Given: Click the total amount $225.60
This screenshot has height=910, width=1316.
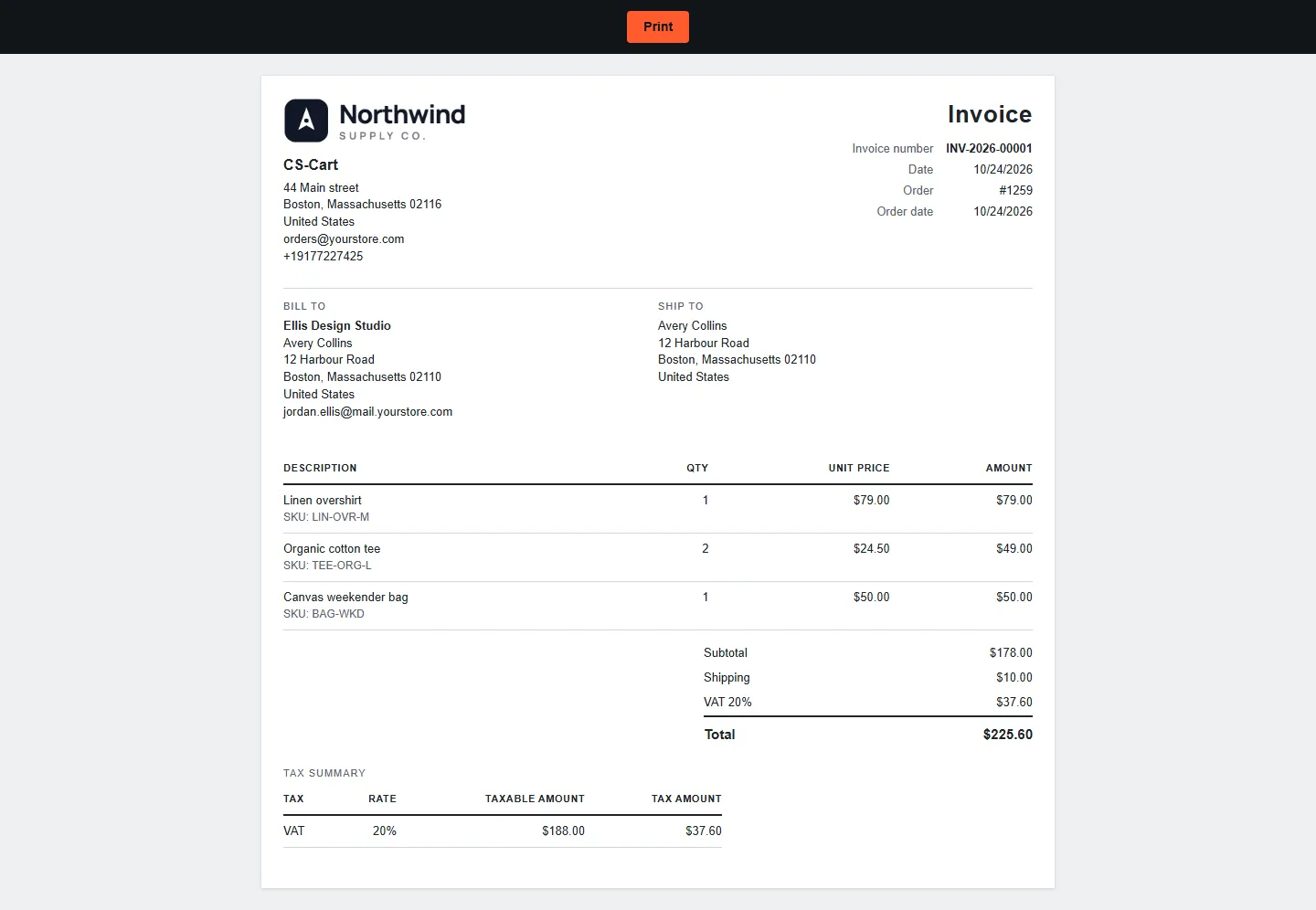Looking at the screenshot, I should [1008, 734].
